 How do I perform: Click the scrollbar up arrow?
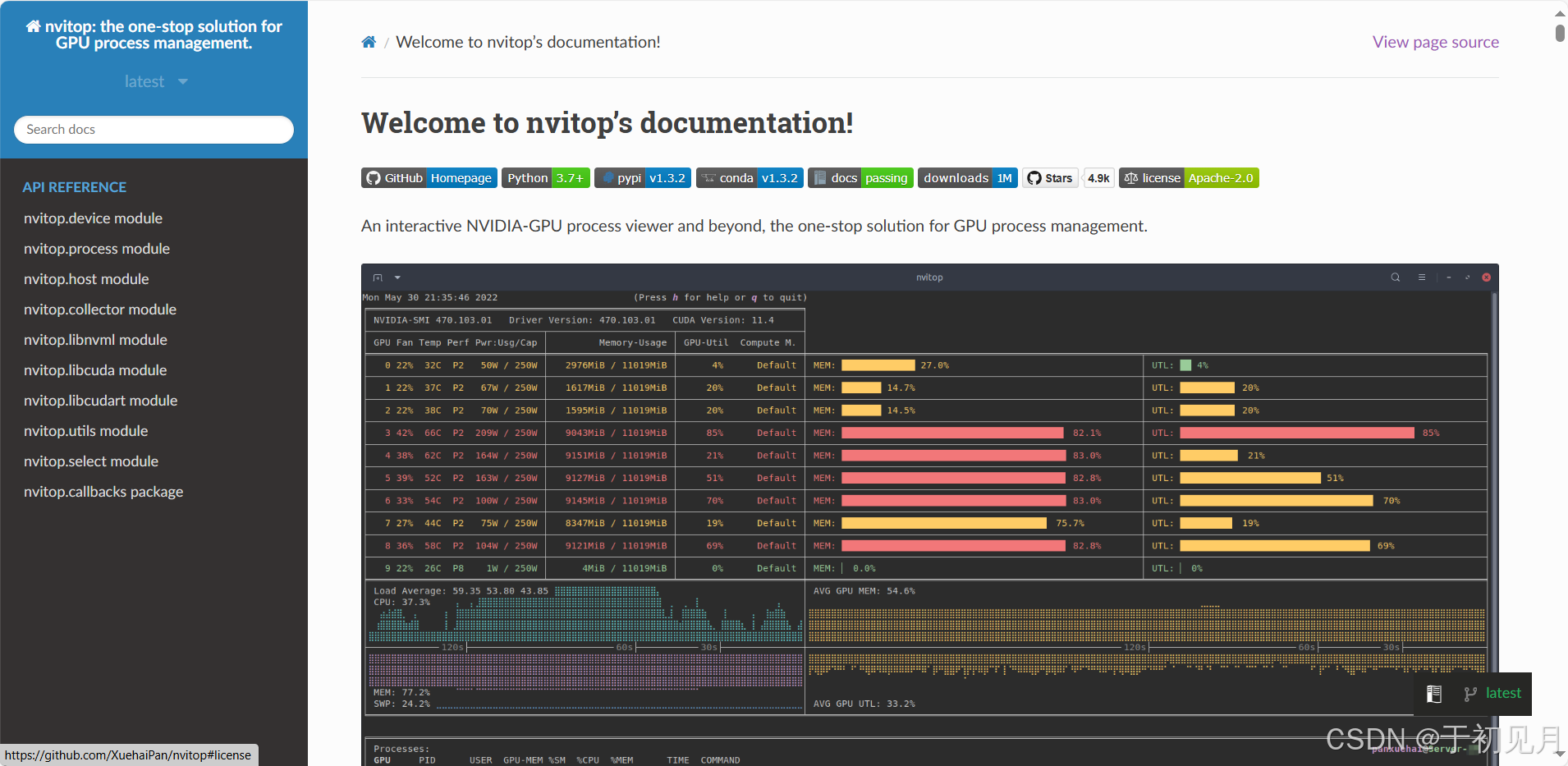pos(1560,13)
